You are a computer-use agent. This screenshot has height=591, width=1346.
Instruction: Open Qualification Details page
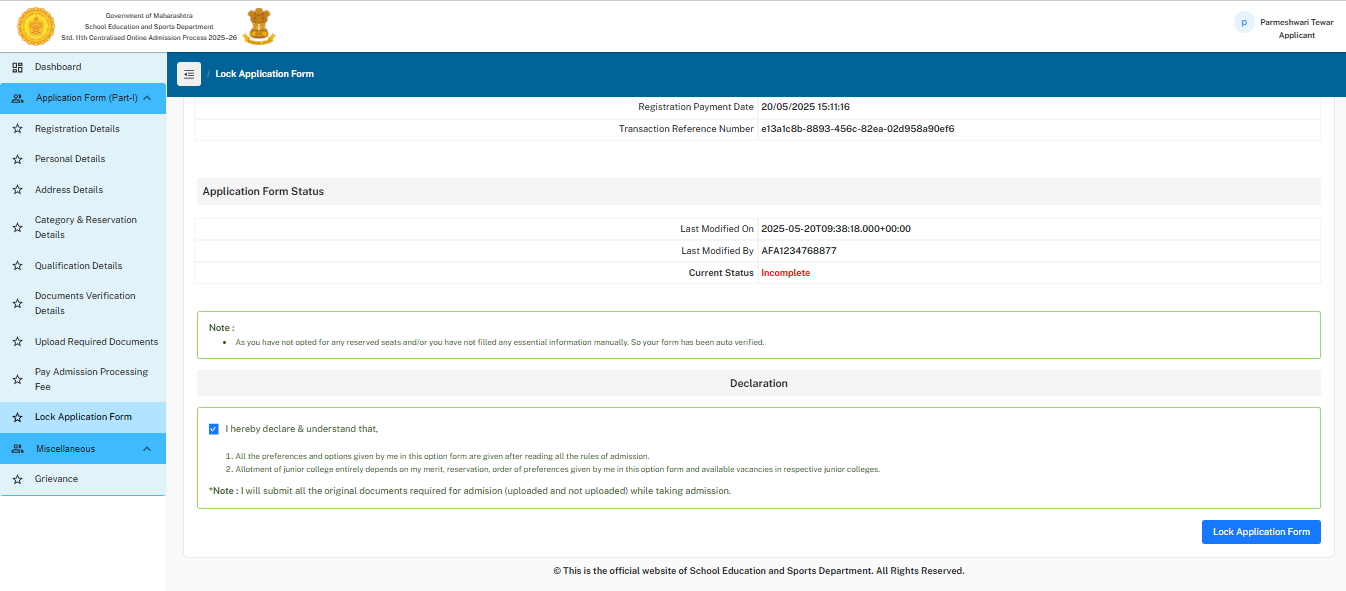tap(78, 266)
